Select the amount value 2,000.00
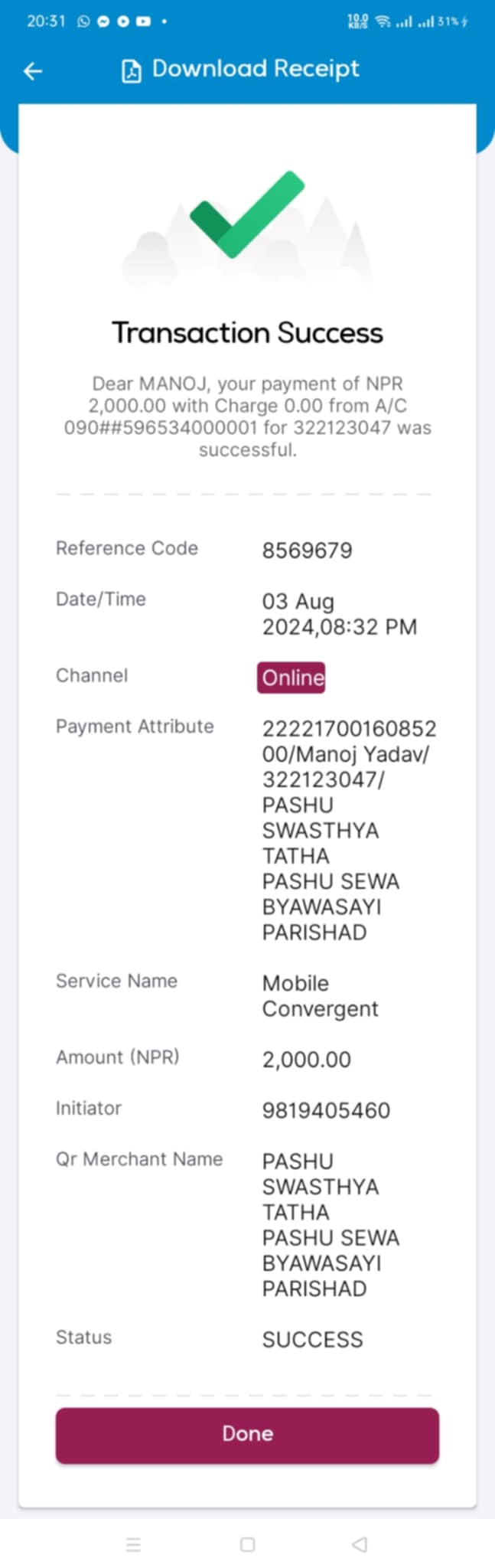The image size is (495, 1568). 306,1060
